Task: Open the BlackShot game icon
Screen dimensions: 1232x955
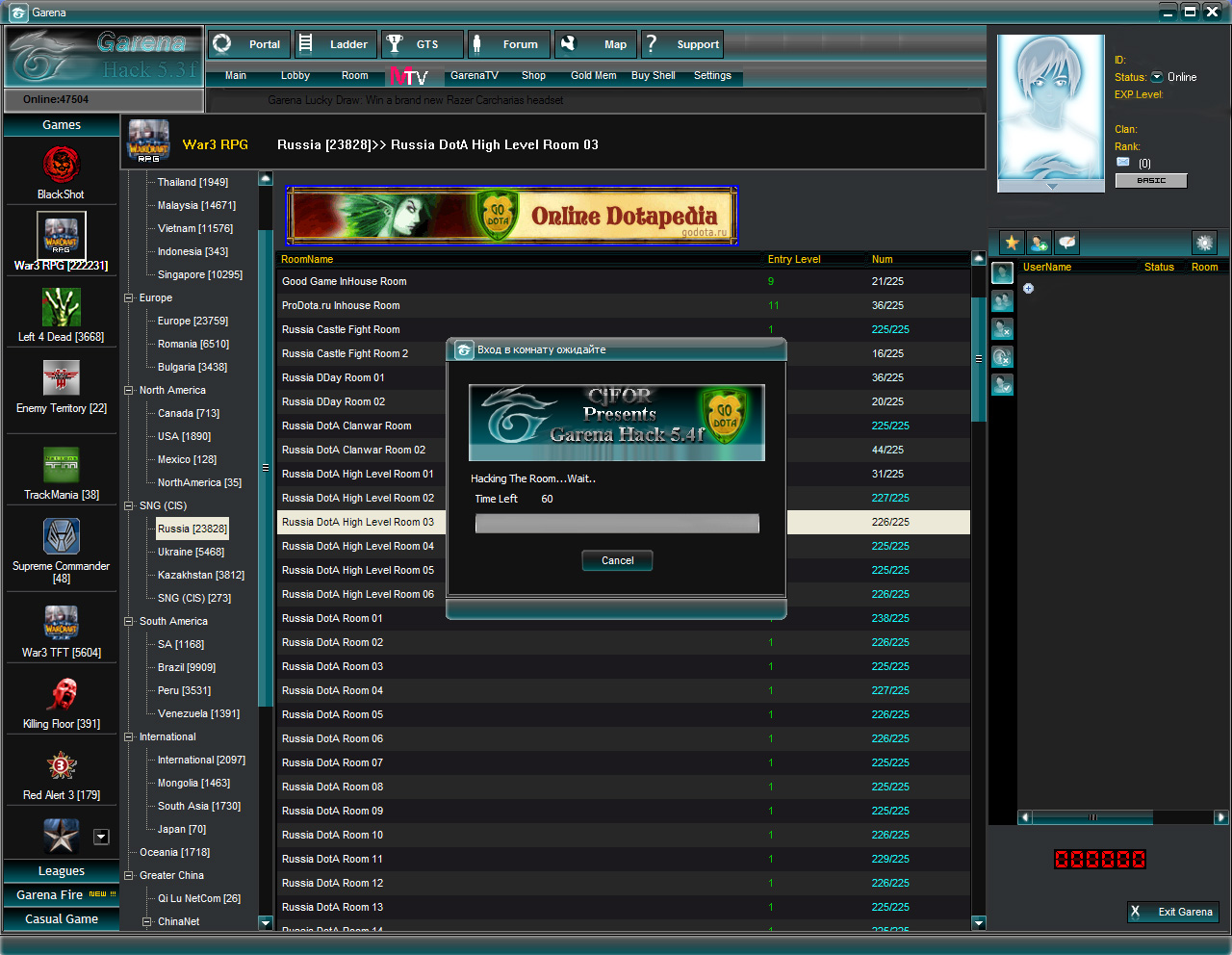Action: coord(61,166)
